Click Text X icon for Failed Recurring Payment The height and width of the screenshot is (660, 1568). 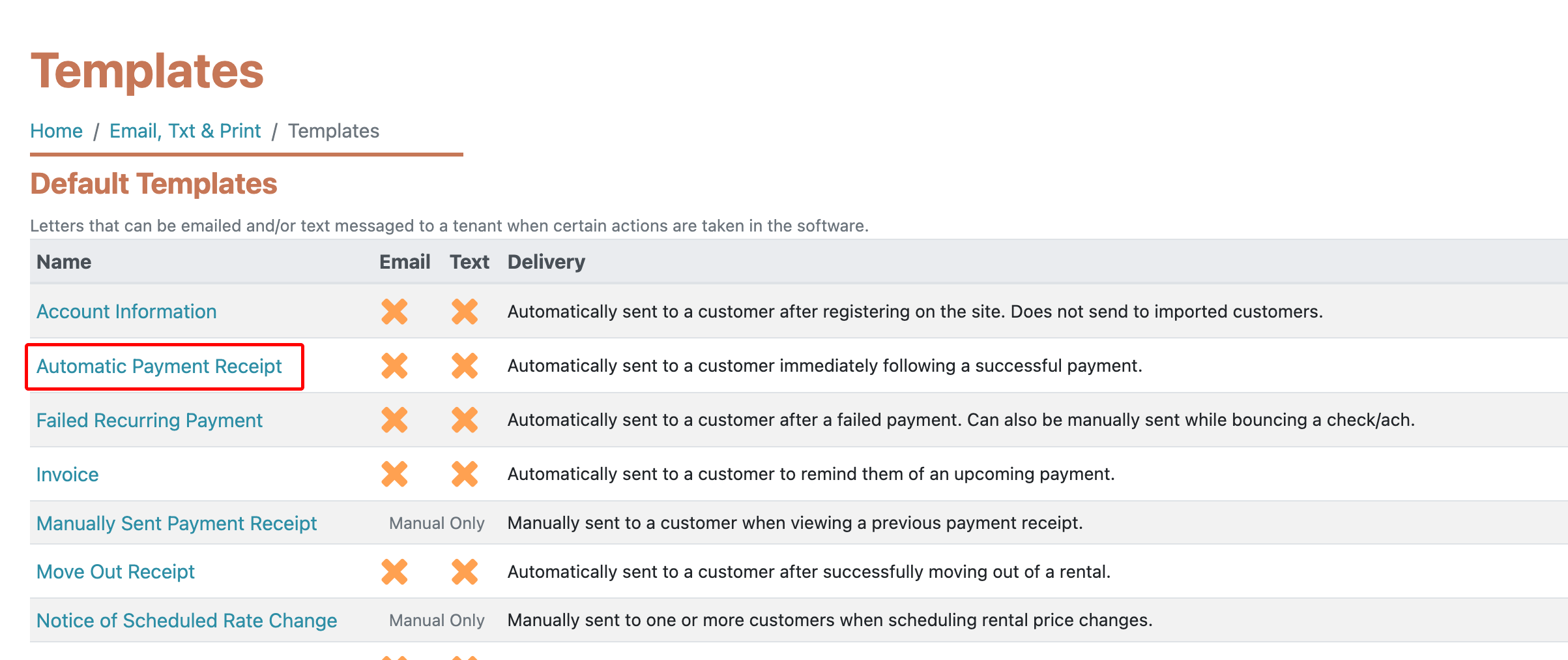point(465,420)
